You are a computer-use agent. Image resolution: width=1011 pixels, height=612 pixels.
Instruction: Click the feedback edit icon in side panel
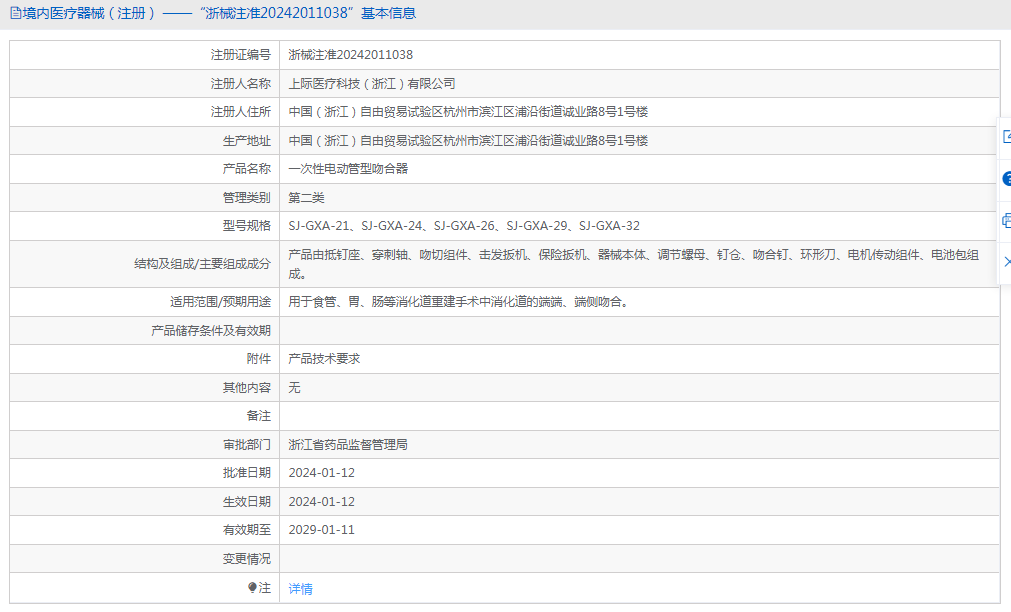[1006, 137]
